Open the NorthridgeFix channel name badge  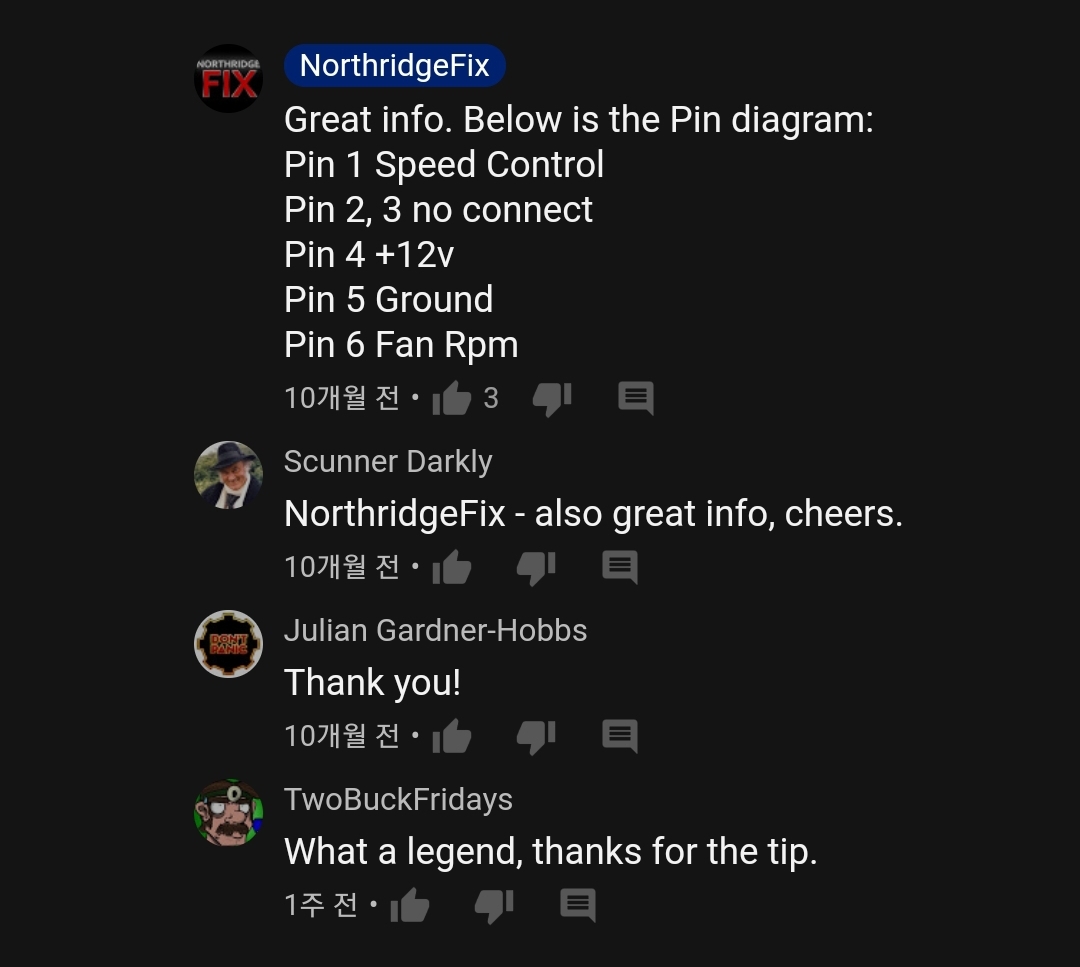tap(395, 65)
